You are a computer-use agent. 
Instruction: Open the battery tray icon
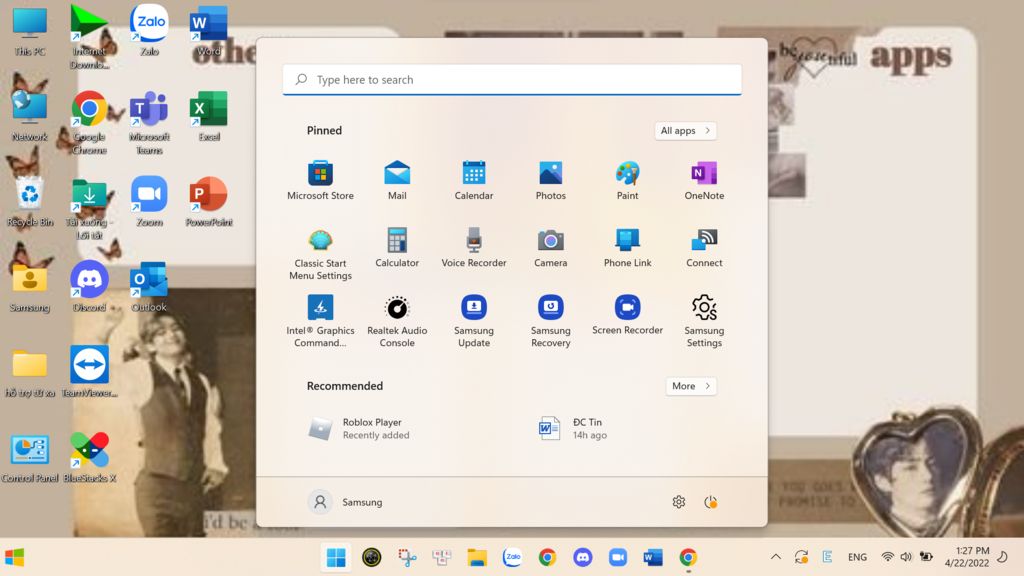pyautogui.click(x=926, y=557)
